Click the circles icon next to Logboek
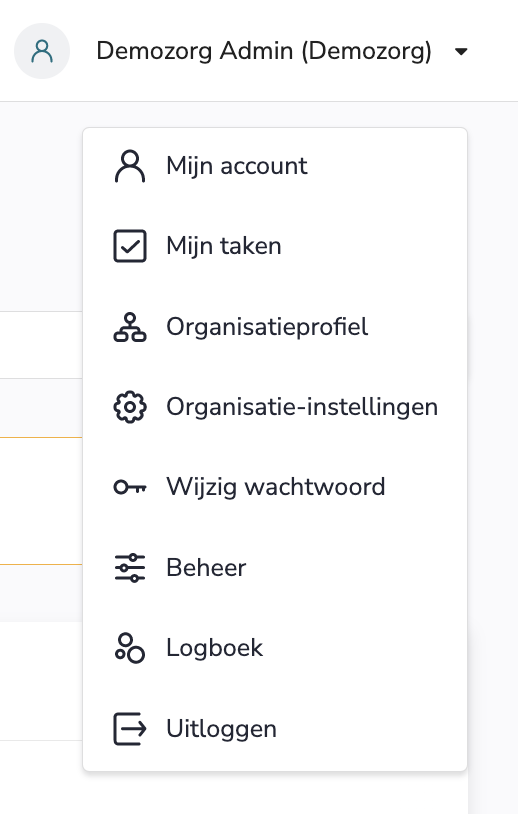This screenshot has width=518, height=814. (x=130, y=648)
